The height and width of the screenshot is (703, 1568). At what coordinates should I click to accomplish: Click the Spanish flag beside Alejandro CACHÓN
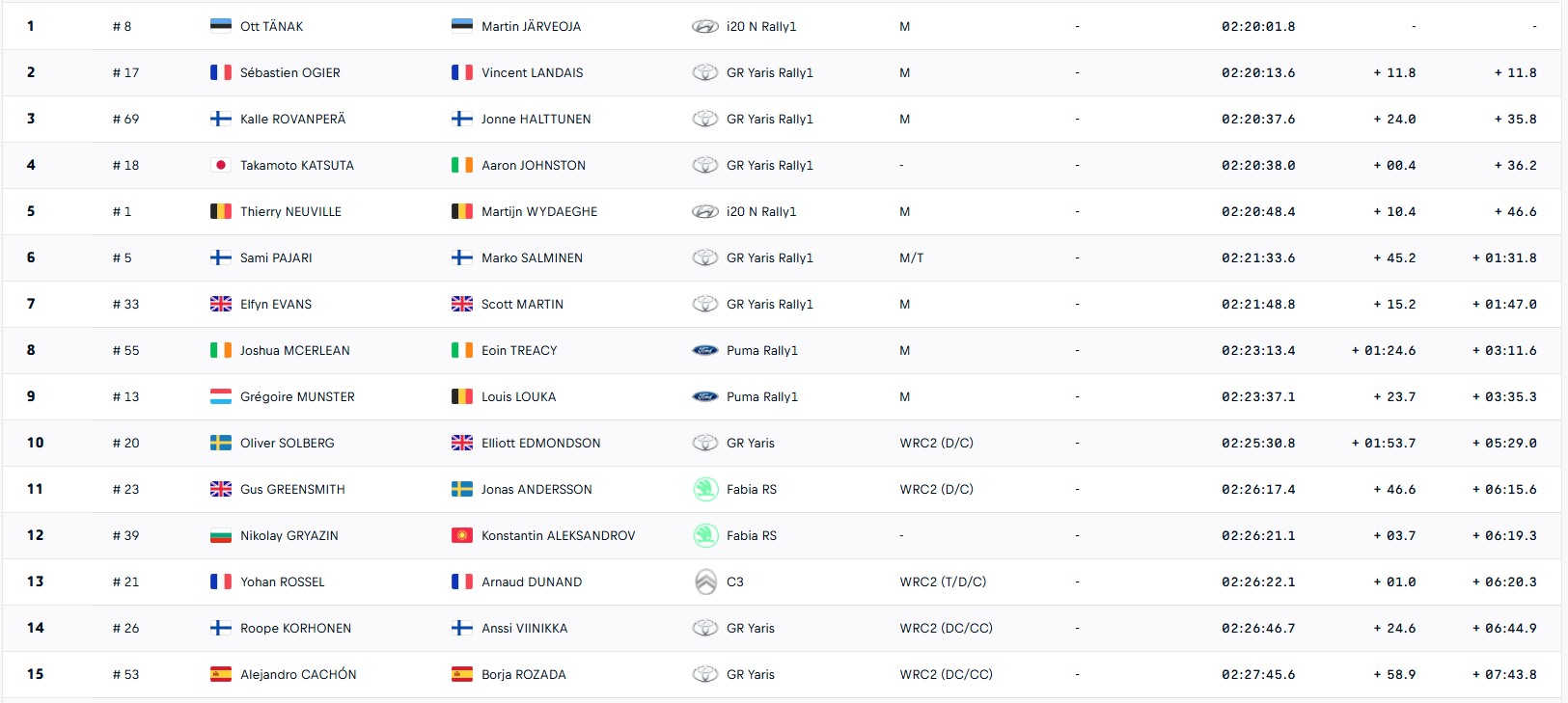pos(221,674)
